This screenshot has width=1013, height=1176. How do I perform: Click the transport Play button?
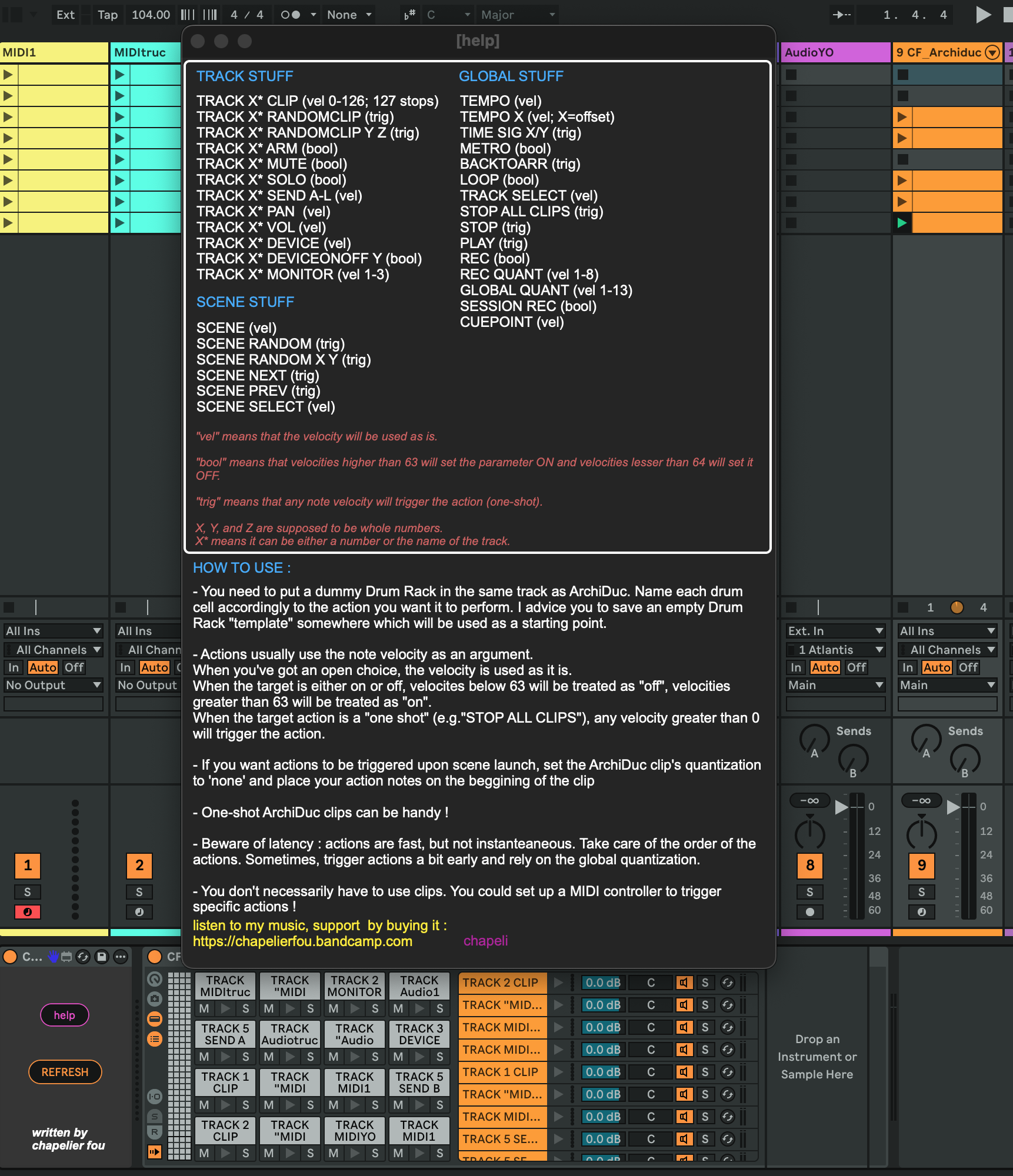click(982, 15)
